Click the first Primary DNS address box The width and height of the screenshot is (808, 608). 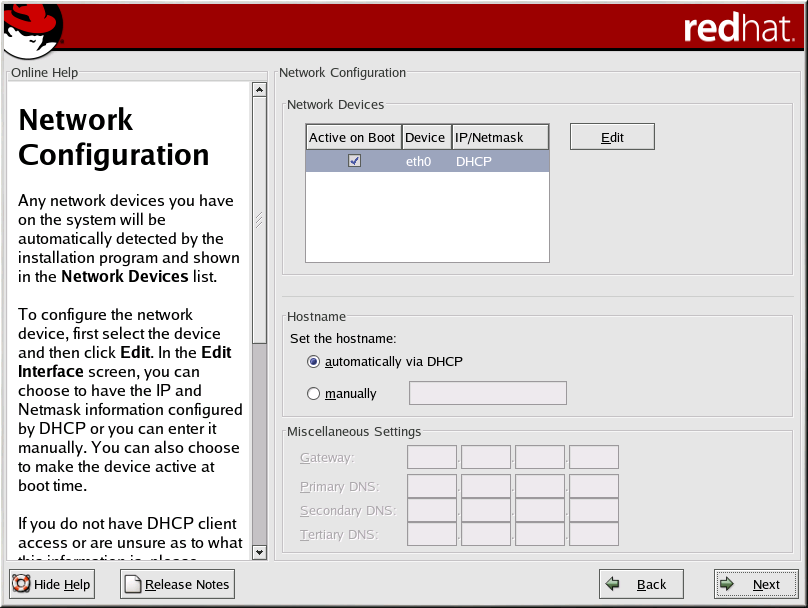coord(432,486)
